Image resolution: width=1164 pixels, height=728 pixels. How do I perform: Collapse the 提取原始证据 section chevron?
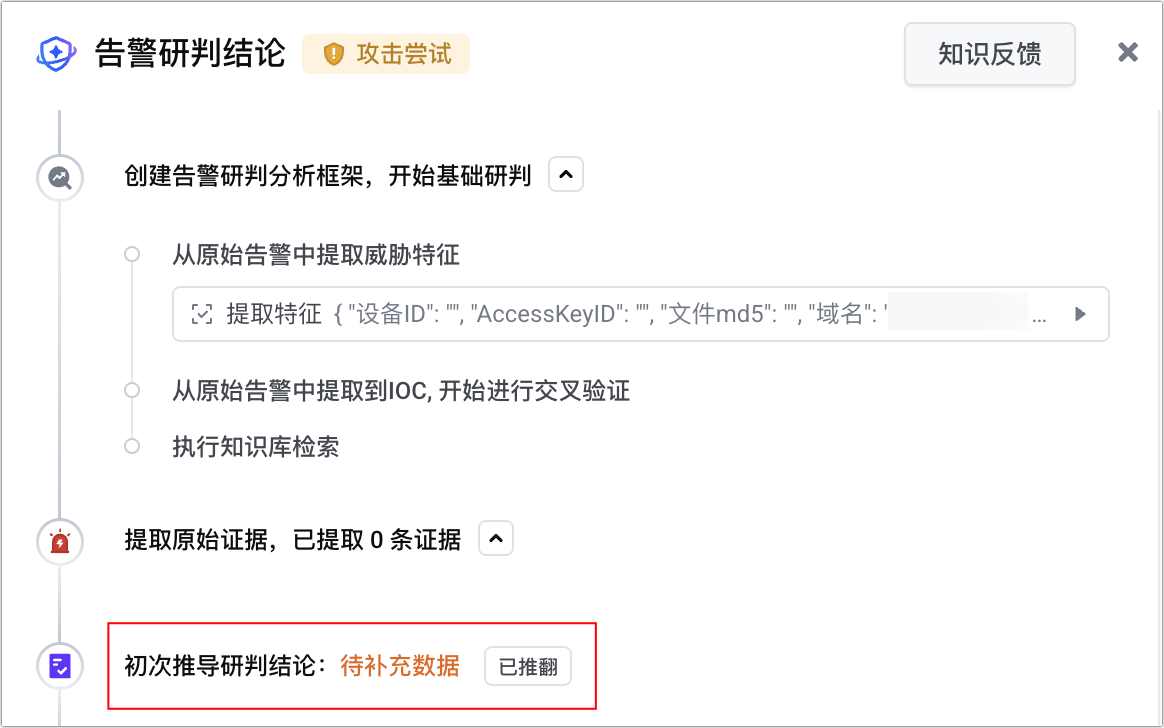(496, 538)
